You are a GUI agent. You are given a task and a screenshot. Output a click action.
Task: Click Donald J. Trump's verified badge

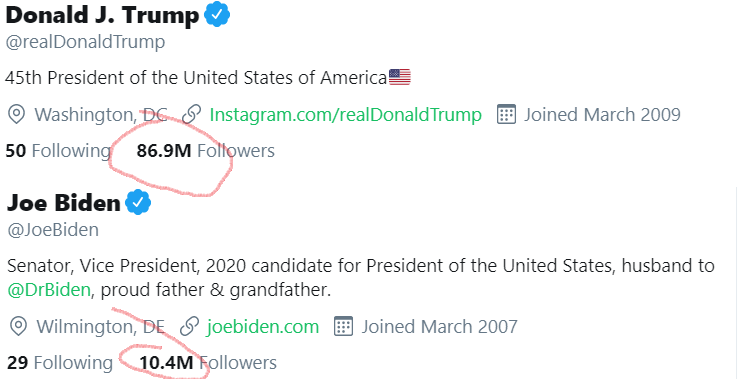217,14
